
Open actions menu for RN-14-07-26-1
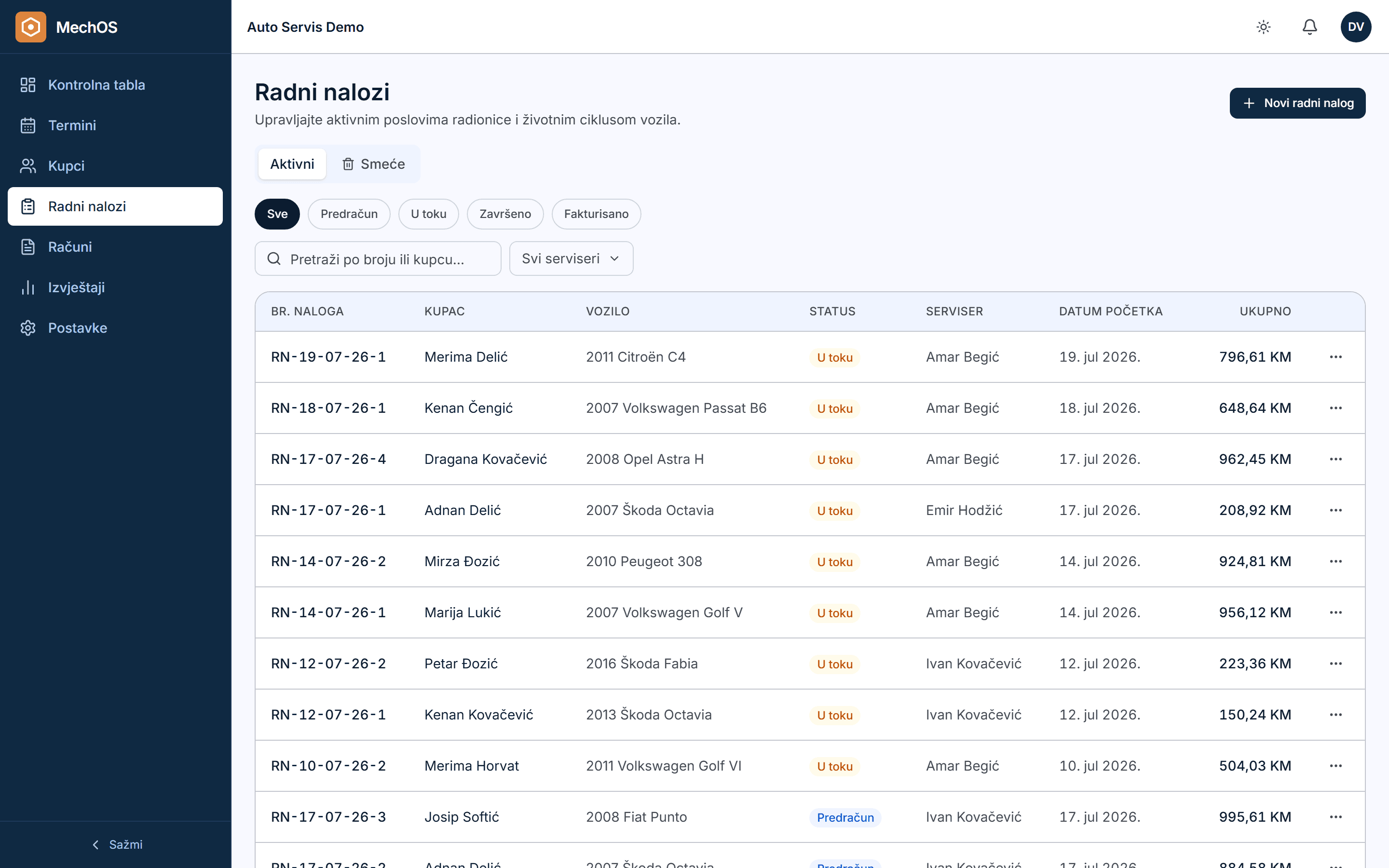[x=1335, y=612]
